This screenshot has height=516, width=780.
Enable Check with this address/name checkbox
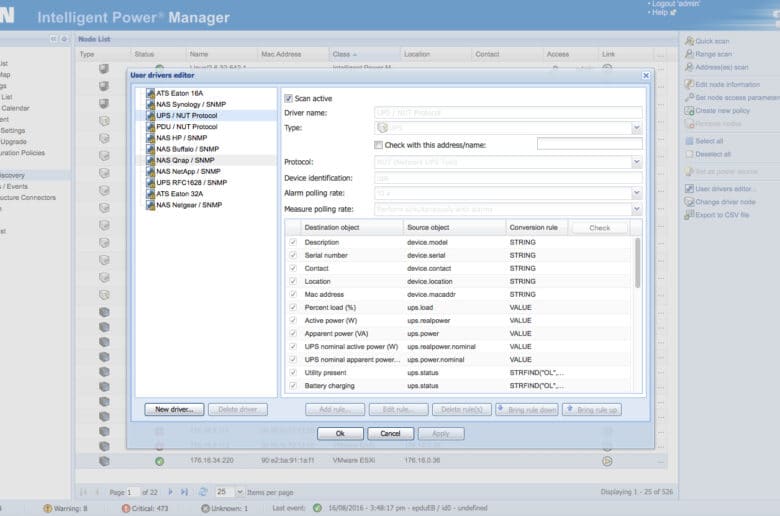coord(379,145)
